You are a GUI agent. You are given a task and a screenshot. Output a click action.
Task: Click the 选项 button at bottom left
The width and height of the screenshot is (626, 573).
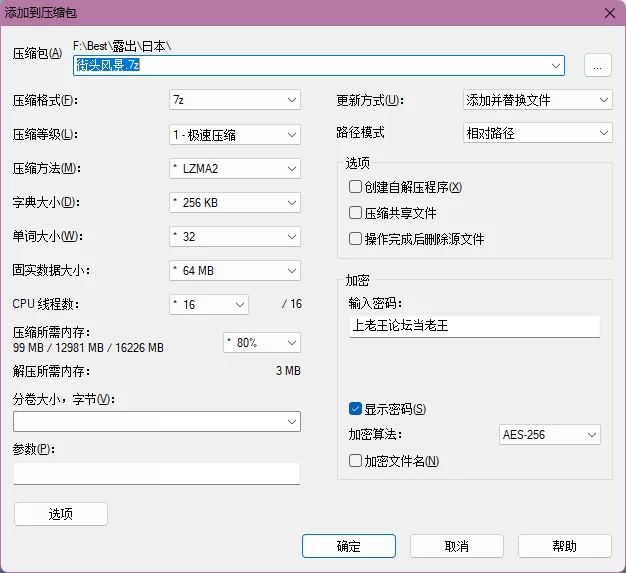point(61,514)
